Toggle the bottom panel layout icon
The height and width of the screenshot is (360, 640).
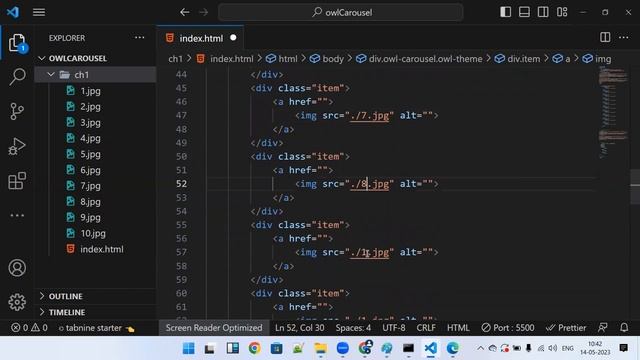[524, 12]
